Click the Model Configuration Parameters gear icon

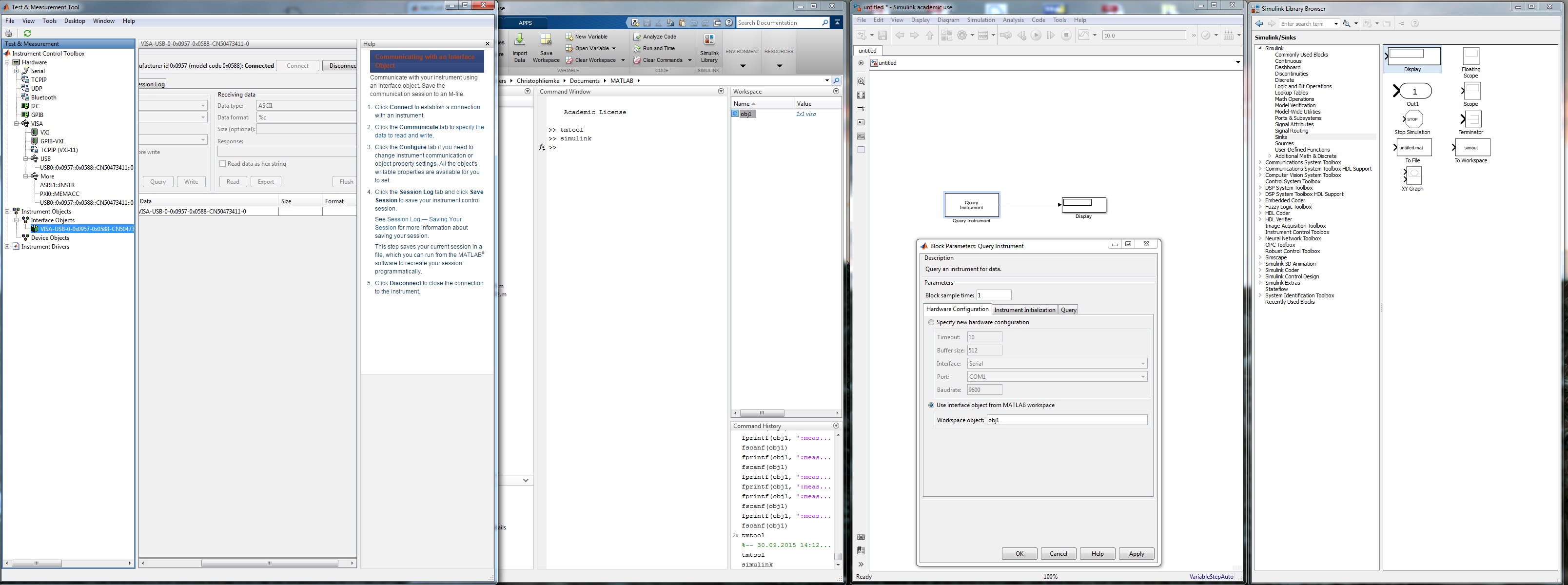coord(962,36)
